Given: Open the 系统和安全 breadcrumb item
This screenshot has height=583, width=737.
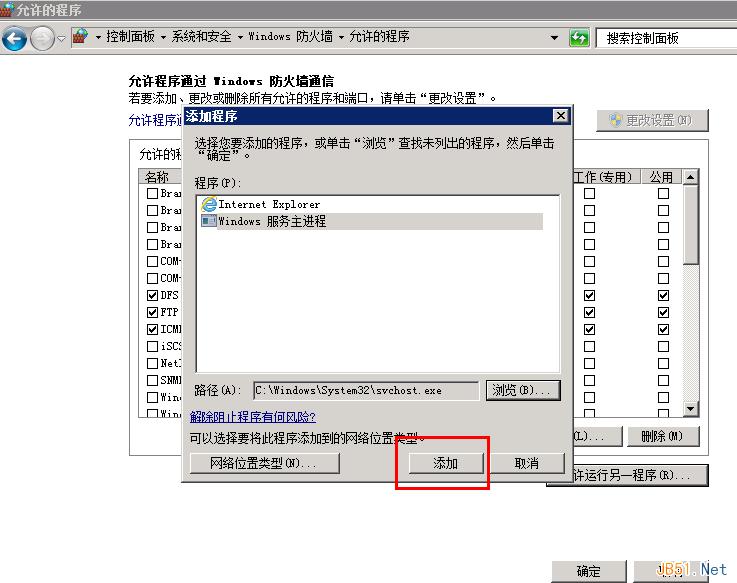Looking at the screenshot, I should click(200, 37).
